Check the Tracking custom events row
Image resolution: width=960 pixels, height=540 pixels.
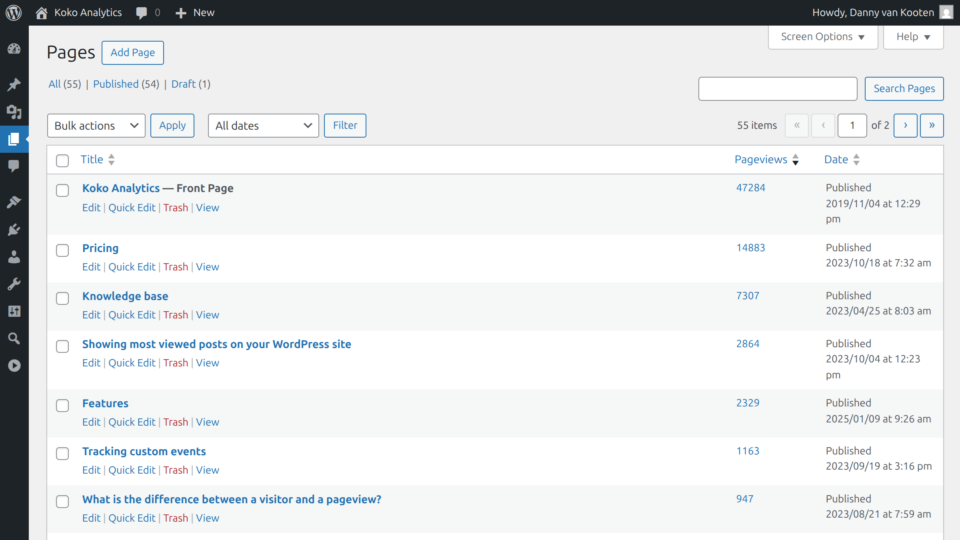[x=62, y=454]
